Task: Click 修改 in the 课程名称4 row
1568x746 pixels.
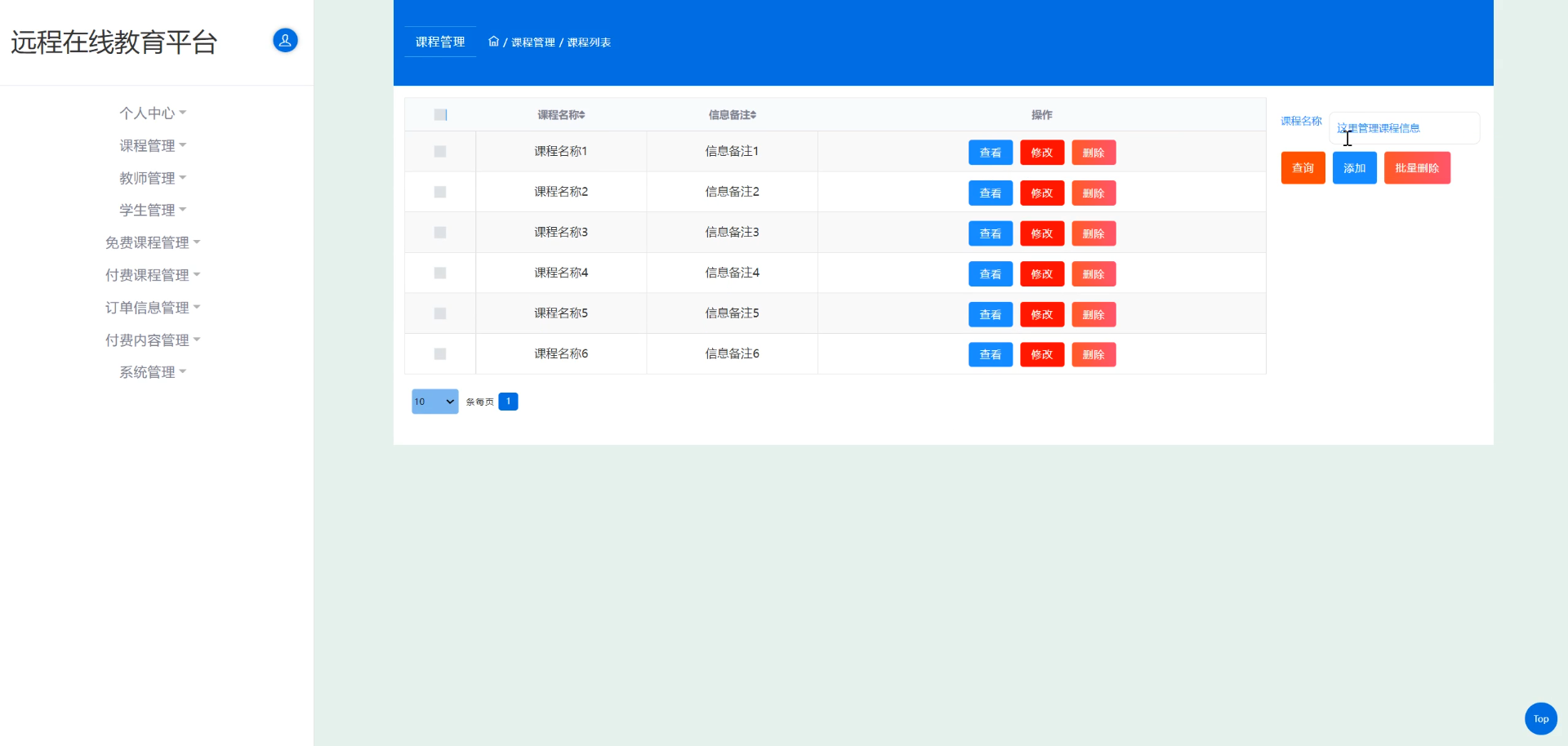Action: point(1042,274)
